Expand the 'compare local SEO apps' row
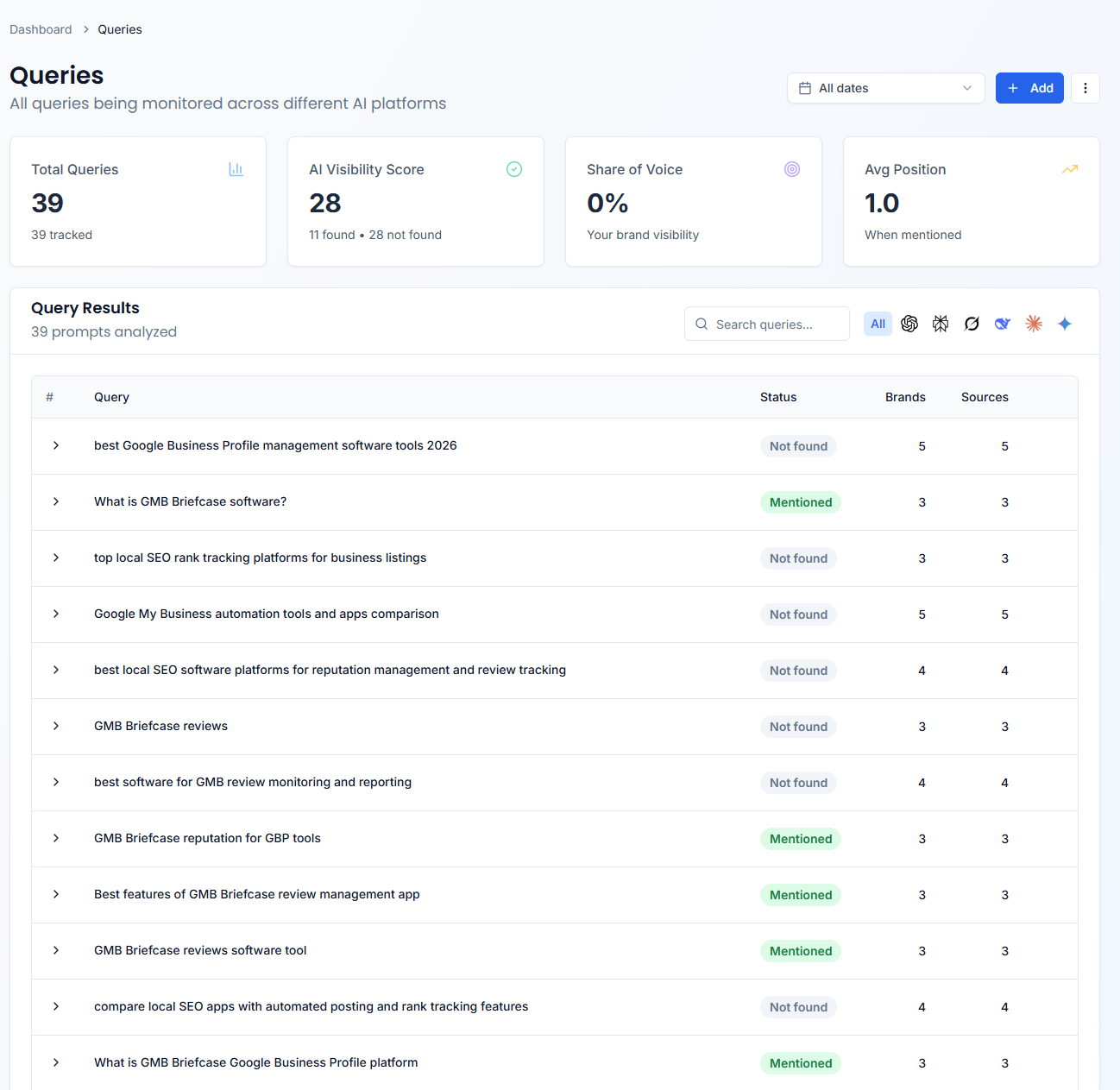1120x1090 pixels. click(56, 1006)
